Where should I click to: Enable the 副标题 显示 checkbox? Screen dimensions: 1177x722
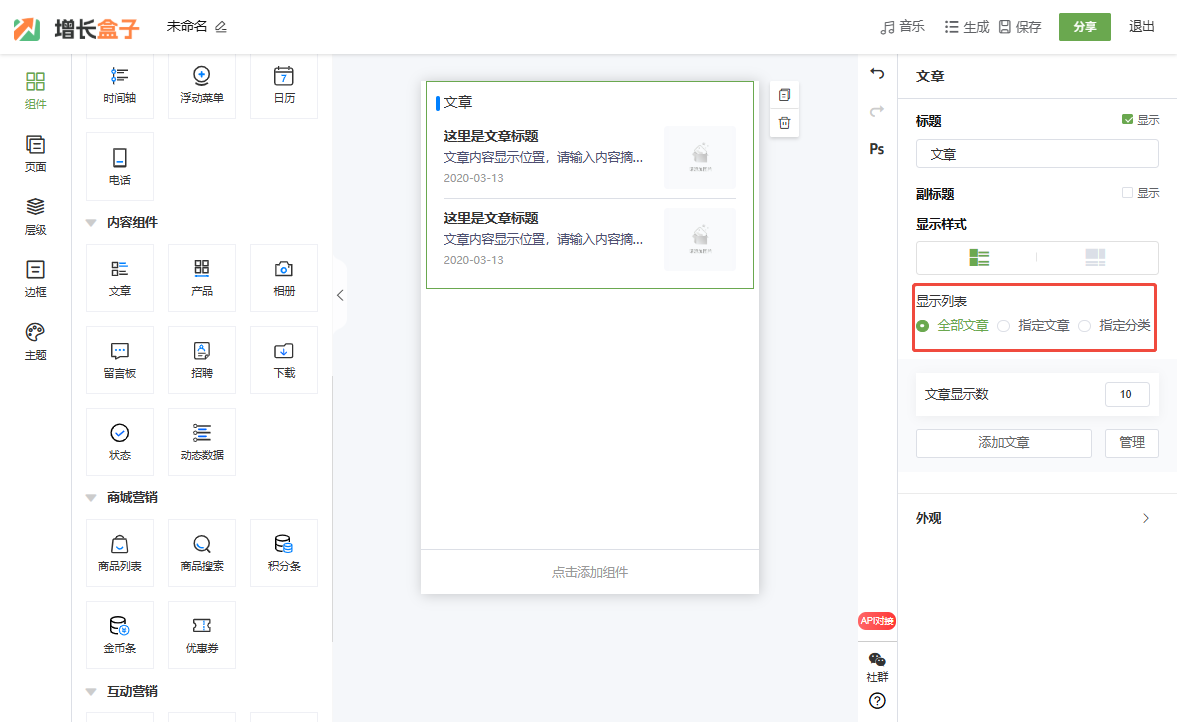point(1128,193)
